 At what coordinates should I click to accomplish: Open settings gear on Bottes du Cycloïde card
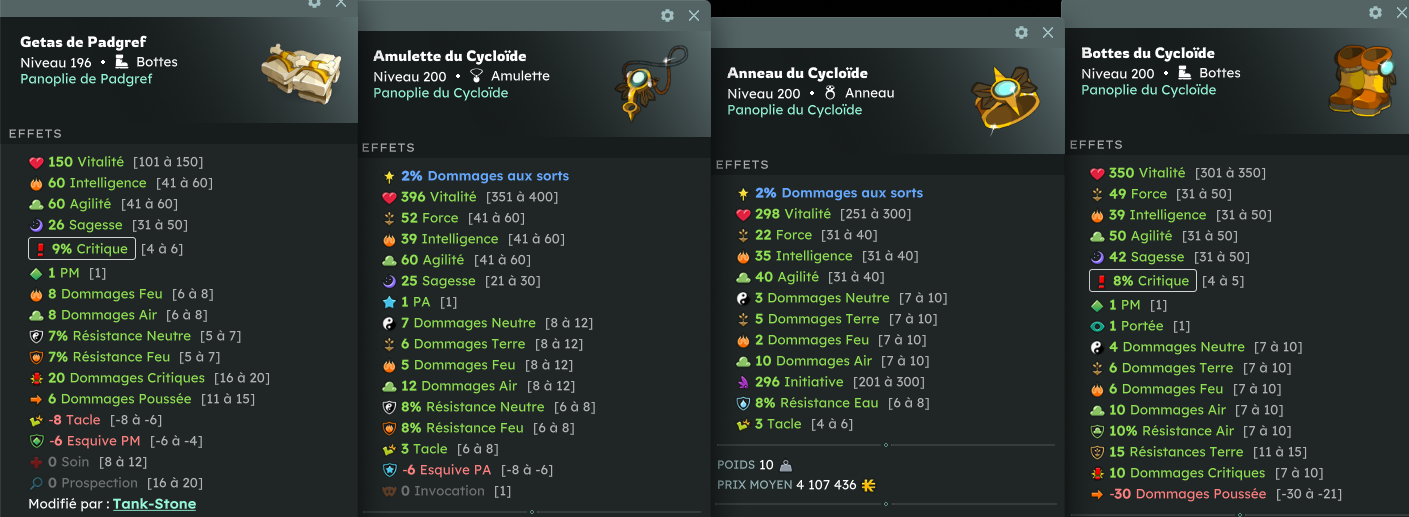1375,12
